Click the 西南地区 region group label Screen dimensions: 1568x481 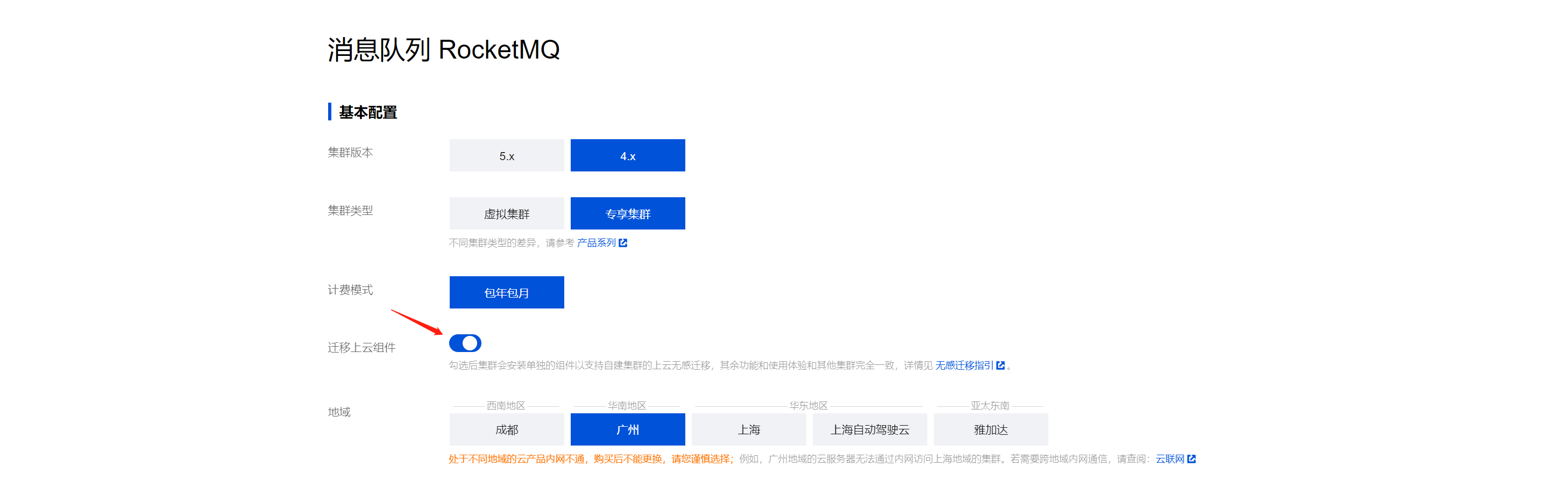tap(506, 405)
